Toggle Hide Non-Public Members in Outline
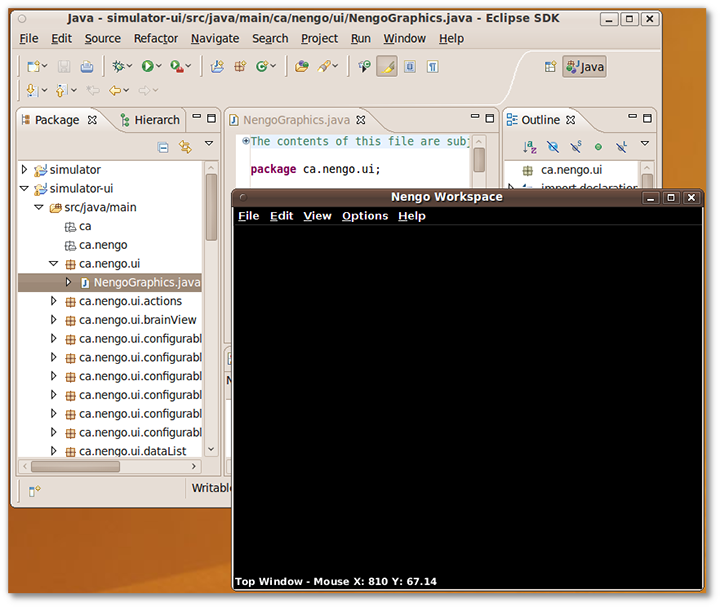Viewport: 720px width, 607px height. pyautogui.click(x=598, y=147)
